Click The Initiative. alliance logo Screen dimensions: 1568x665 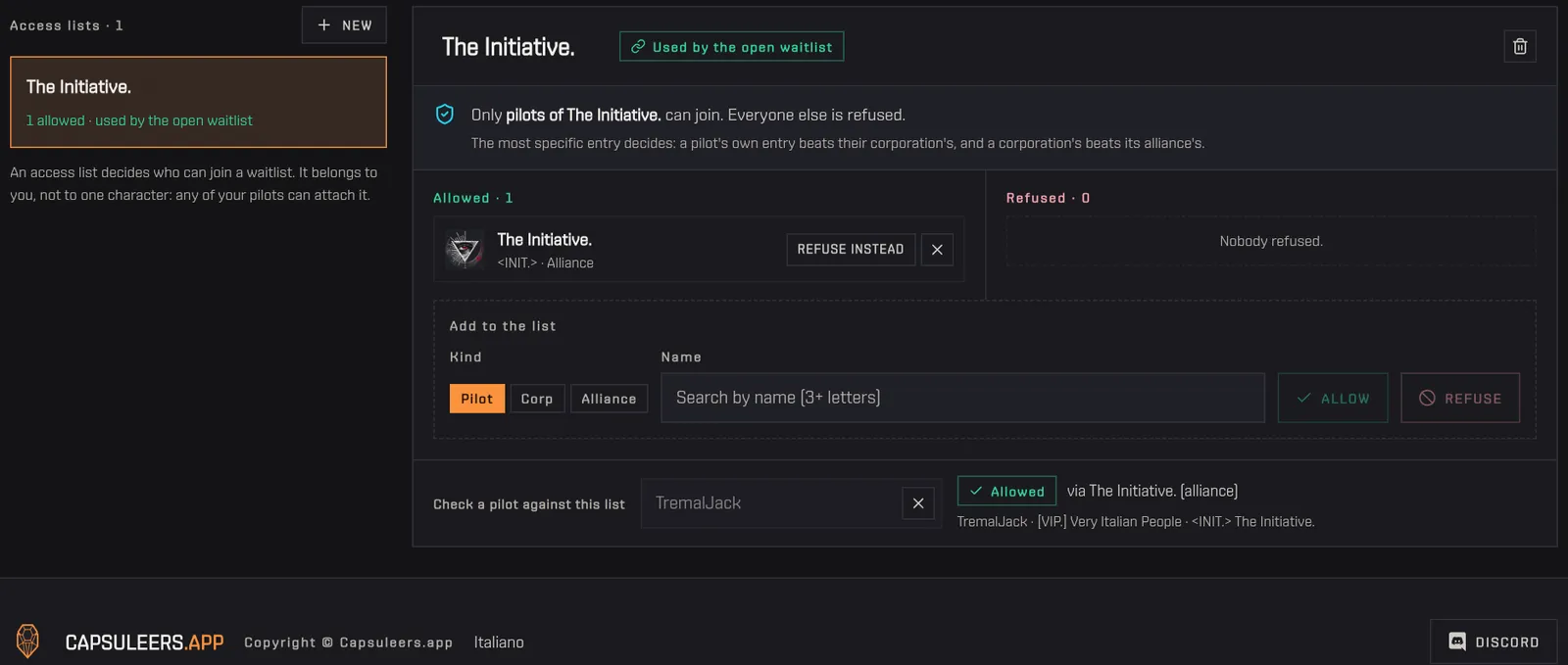coord(464,250)
